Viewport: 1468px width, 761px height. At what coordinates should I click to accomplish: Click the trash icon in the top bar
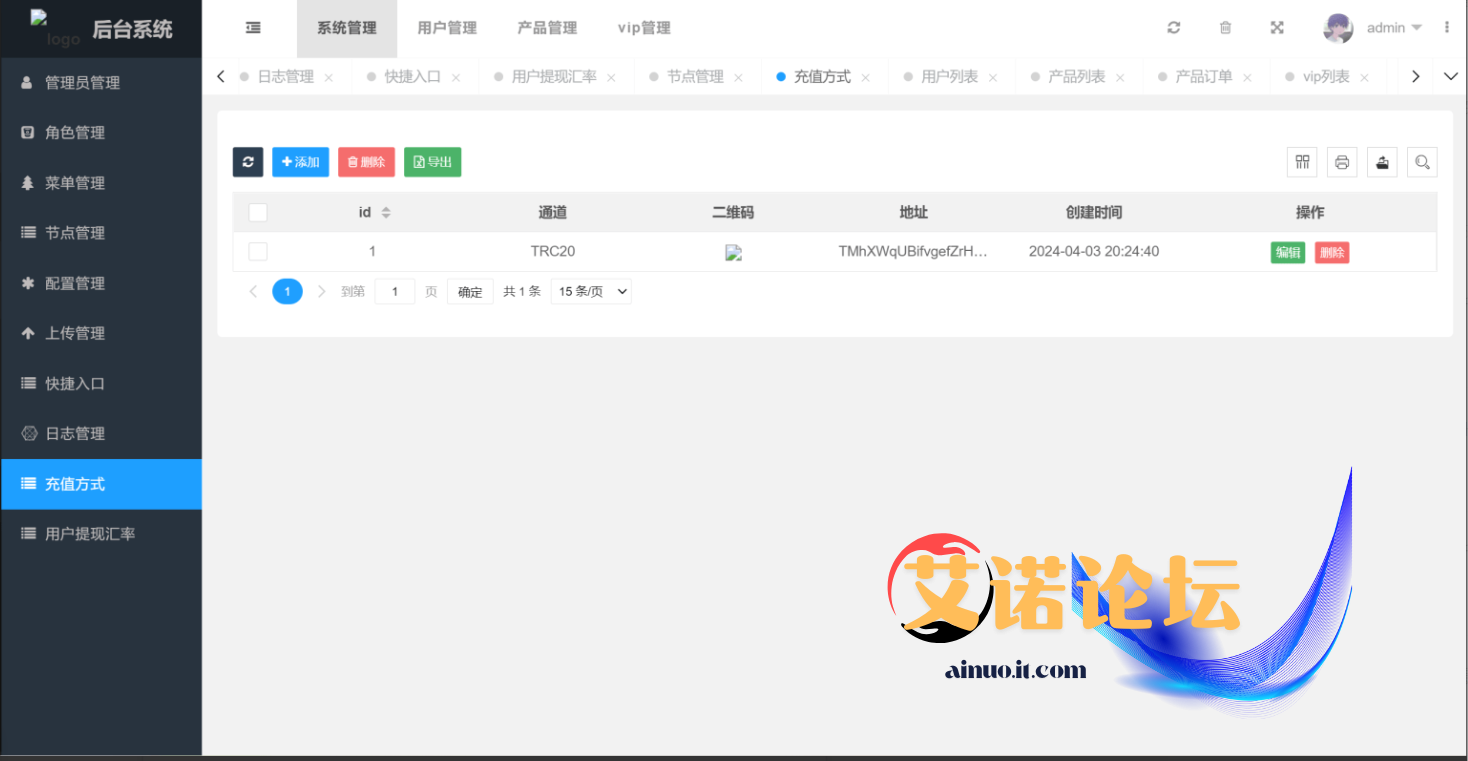pyautogui.click(x=1225, y=28)
